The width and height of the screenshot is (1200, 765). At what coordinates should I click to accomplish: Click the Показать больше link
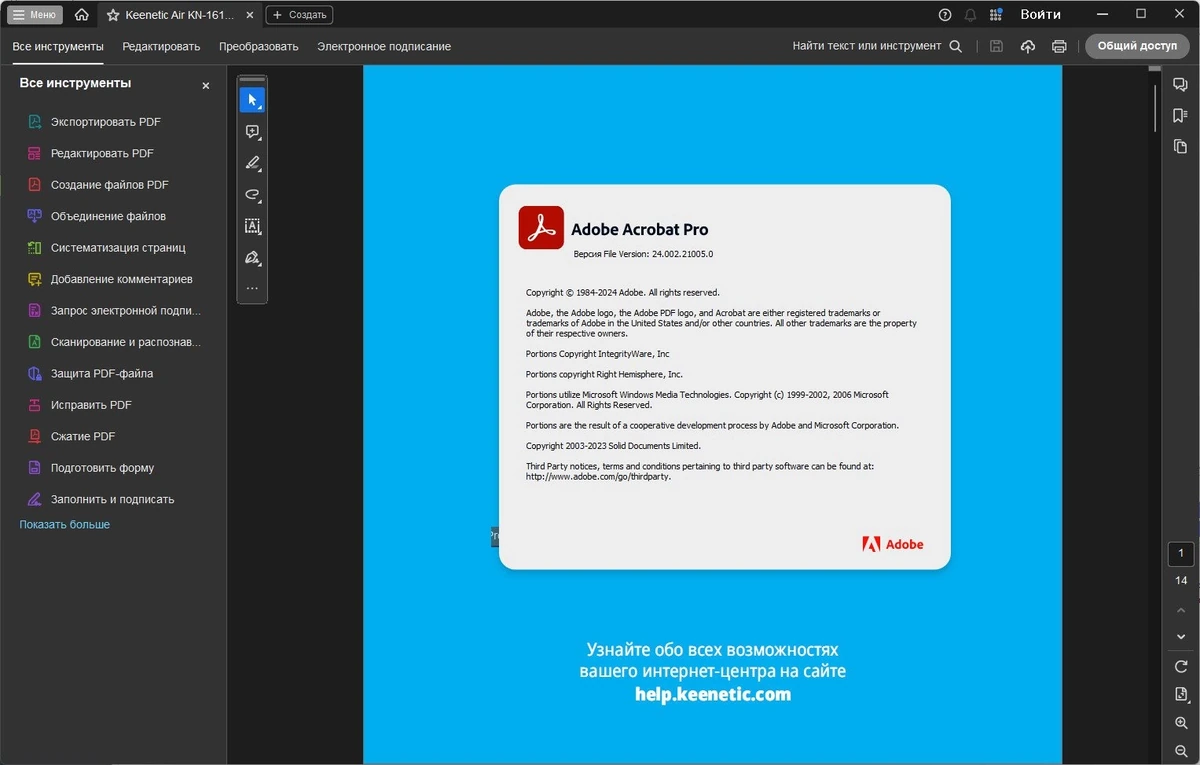coord(65,525)
